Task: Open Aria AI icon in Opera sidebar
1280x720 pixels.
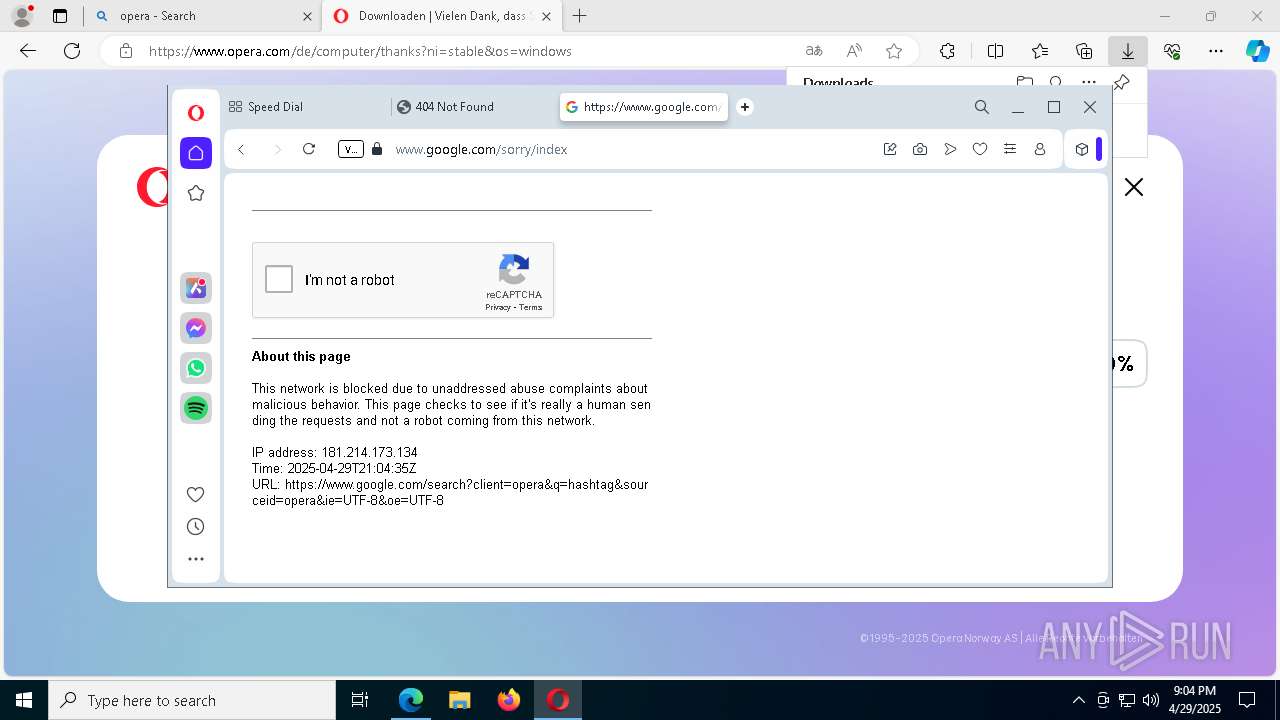Action: 196,288
